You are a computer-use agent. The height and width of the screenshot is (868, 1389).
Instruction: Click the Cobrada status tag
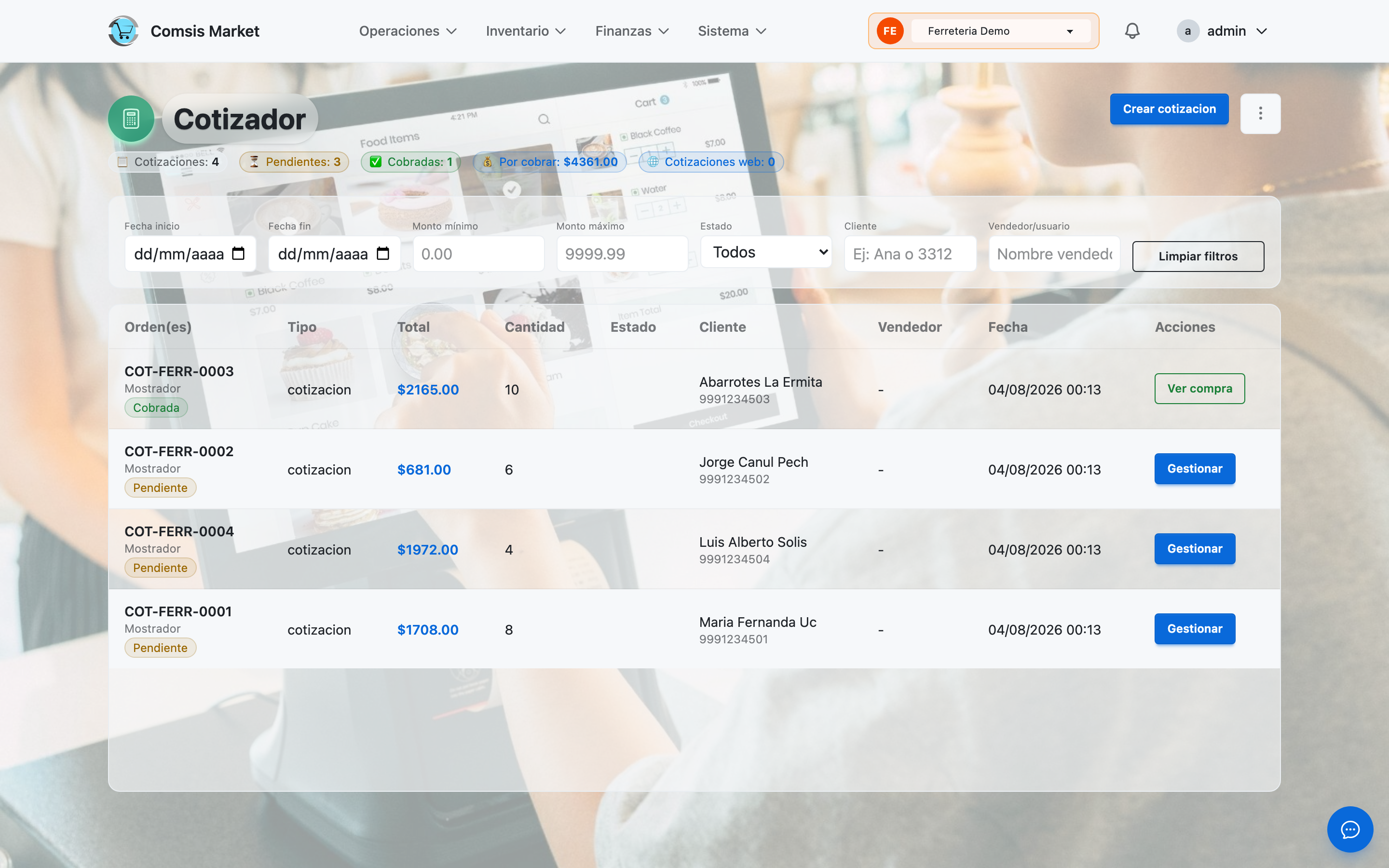[156, 407]
